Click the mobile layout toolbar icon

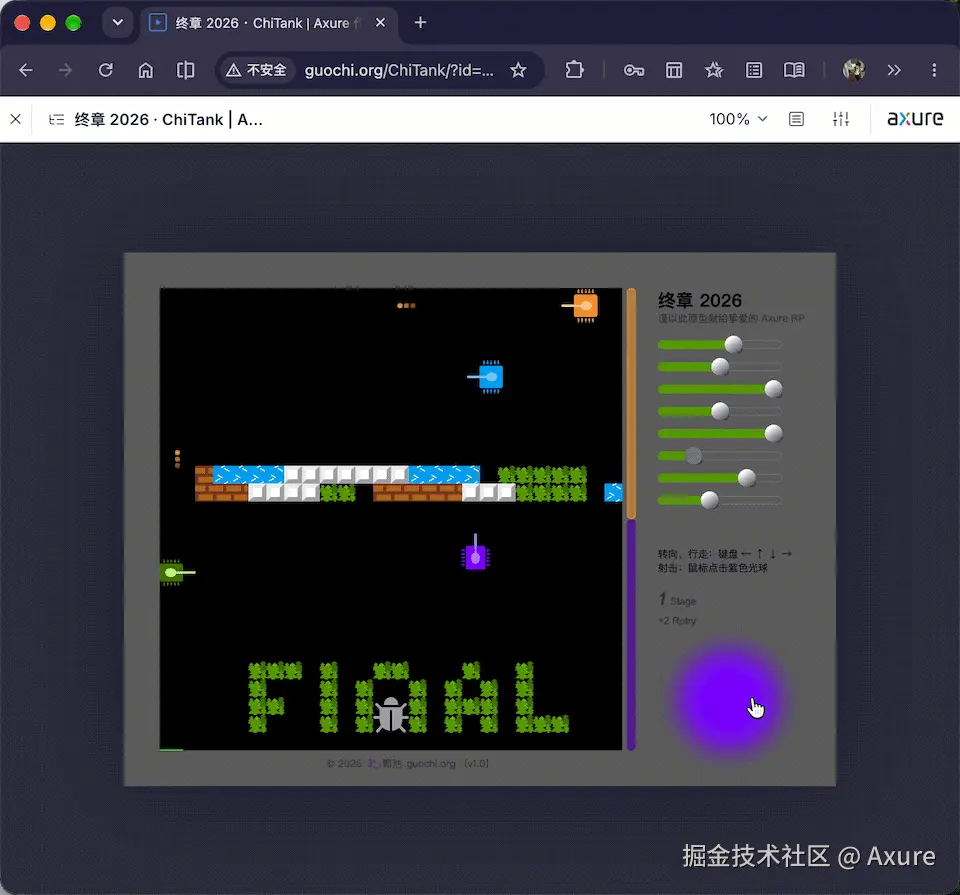point(674,70)
